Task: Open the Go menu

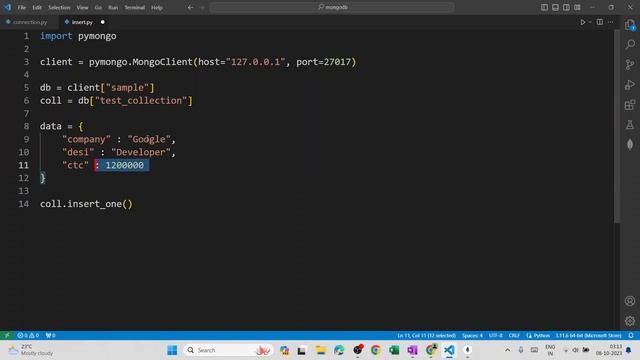Action: coord(98,7)
